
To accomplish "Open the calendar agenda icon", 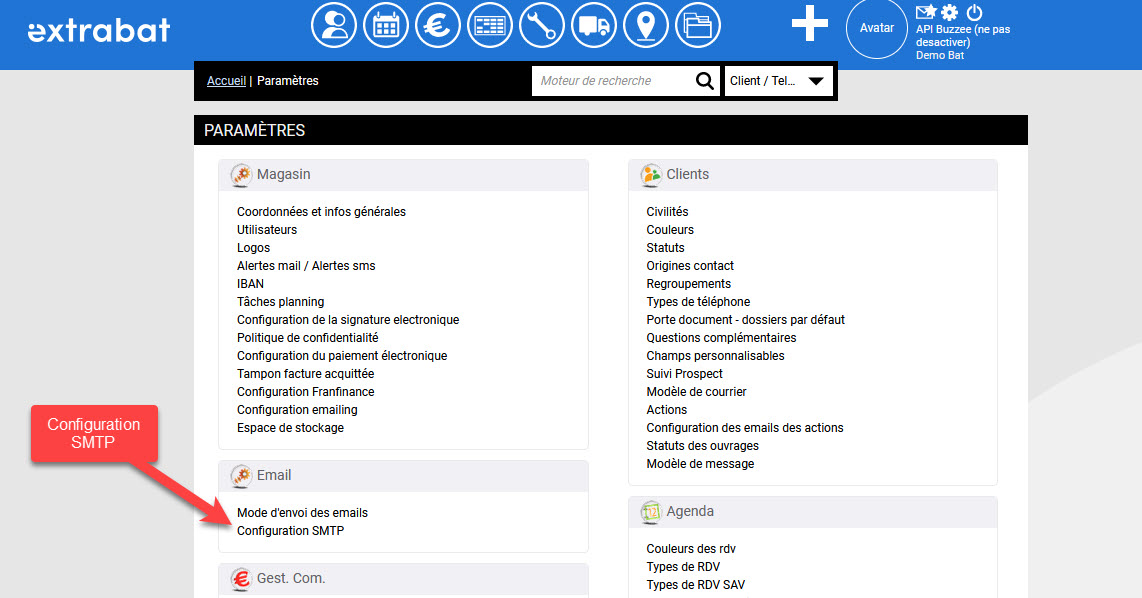I will [x=386, y=26].
